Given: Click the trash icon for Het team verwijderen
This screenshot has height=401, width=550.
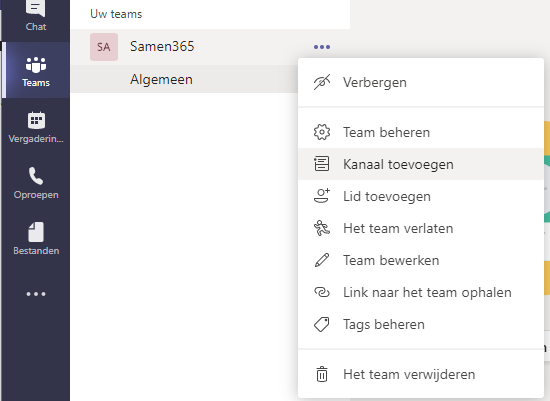Looking at the screenshot, I should pyautogui.click(x=322, y=374).
